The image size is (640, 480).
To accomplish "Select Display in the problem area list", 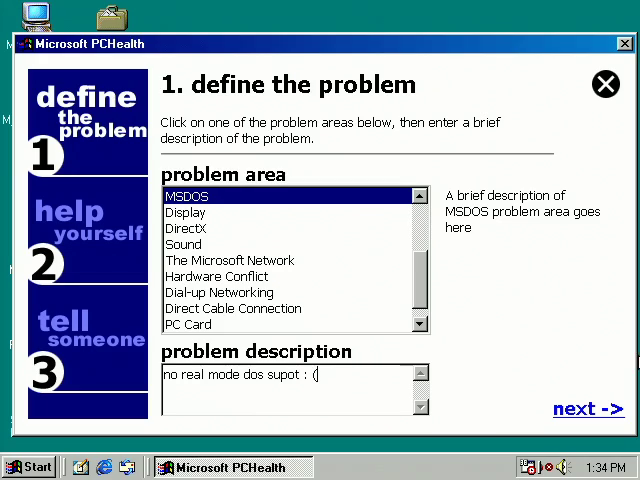I will (288, 213).
